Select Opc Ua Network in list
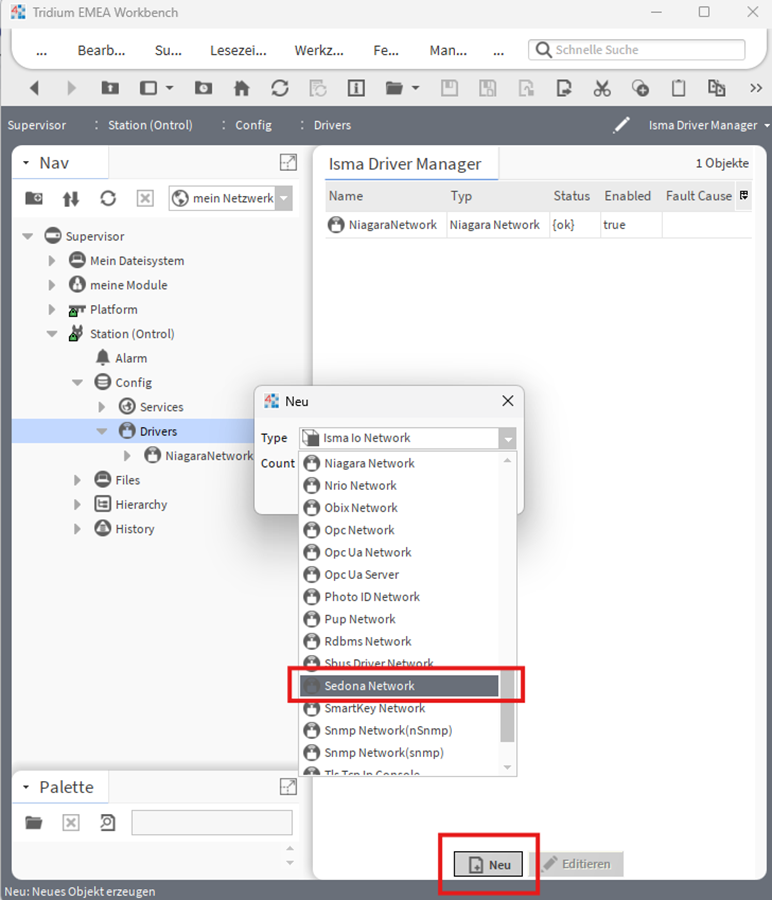This screenshot has width=772, height=900. point(399,552)
